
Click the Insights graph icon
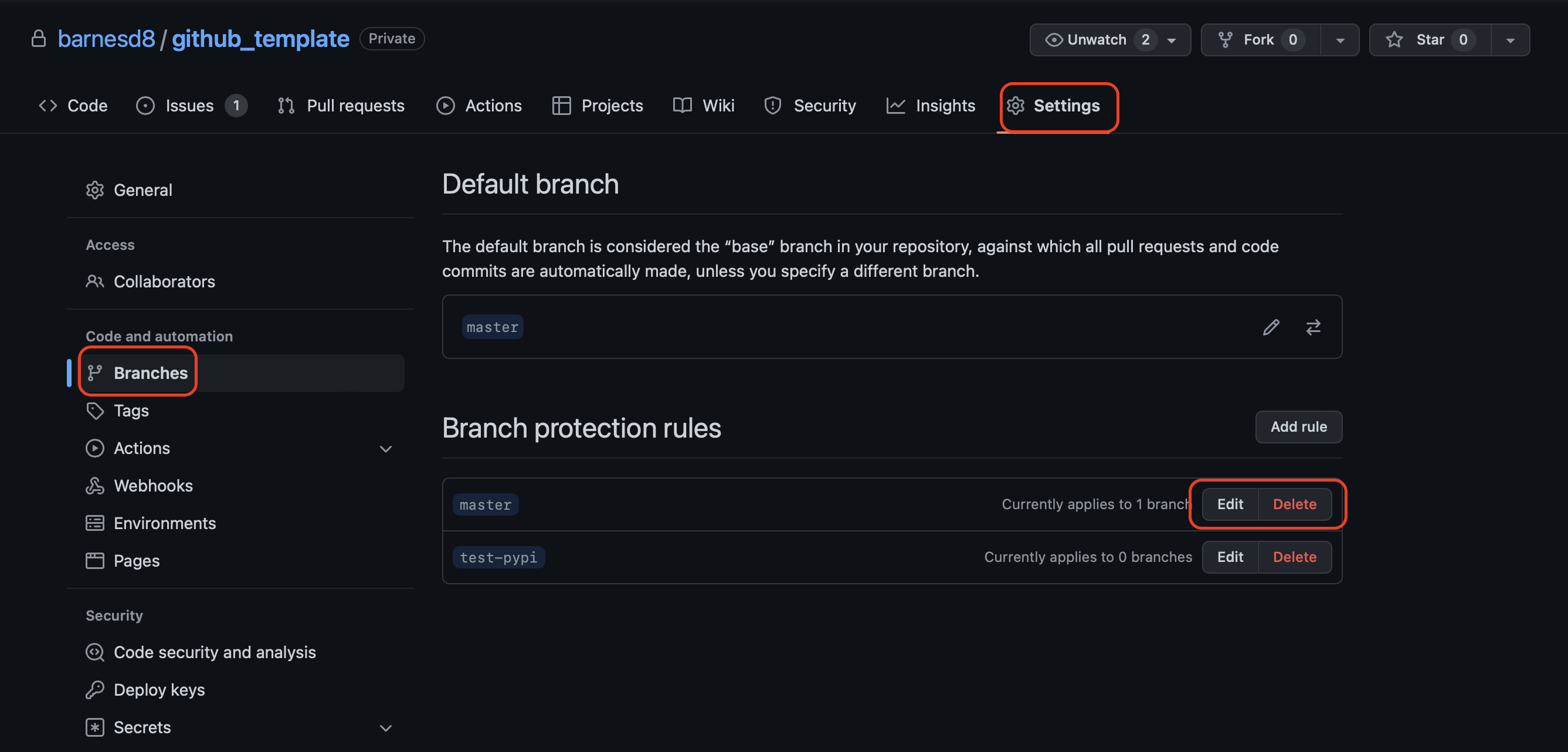coord(895,106)
